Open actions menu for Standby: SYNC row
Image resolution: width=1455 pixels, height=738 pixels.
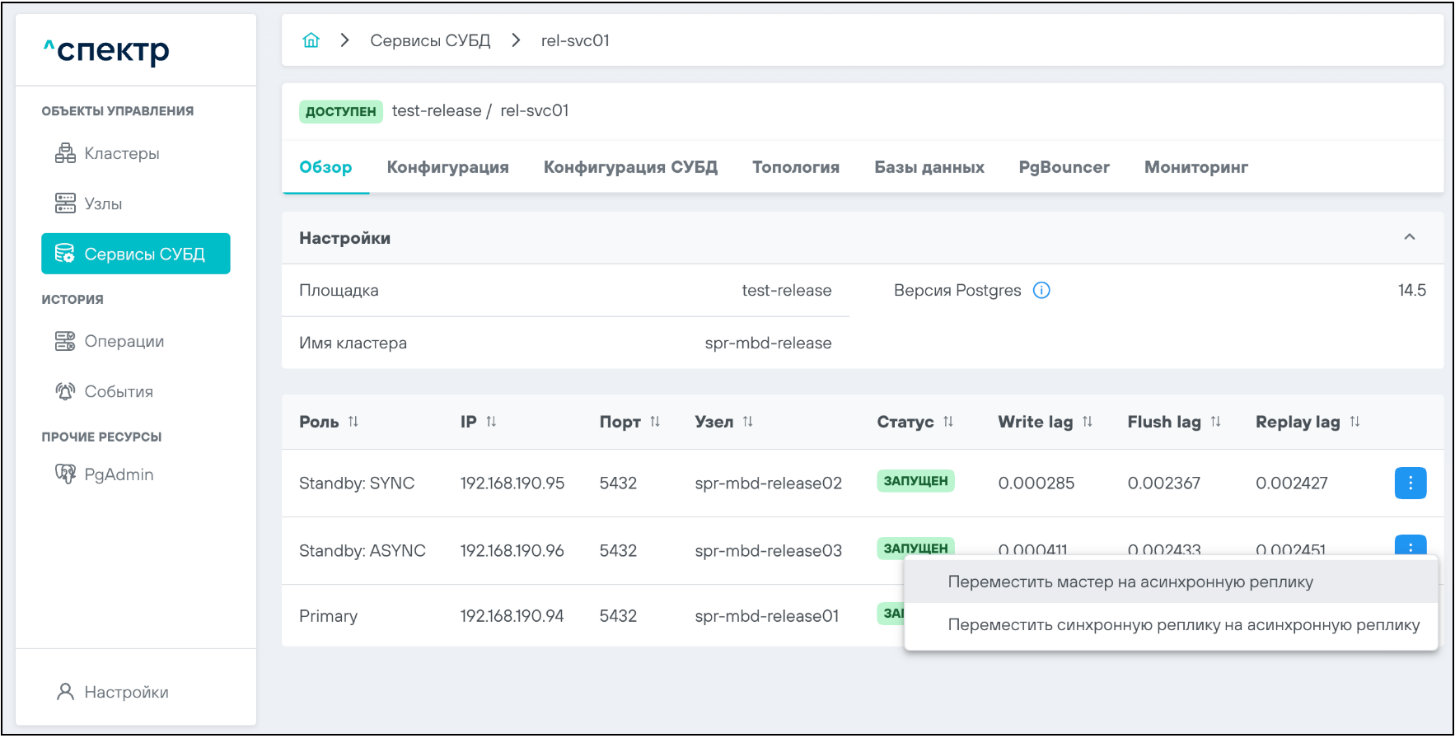[1410, 483]
